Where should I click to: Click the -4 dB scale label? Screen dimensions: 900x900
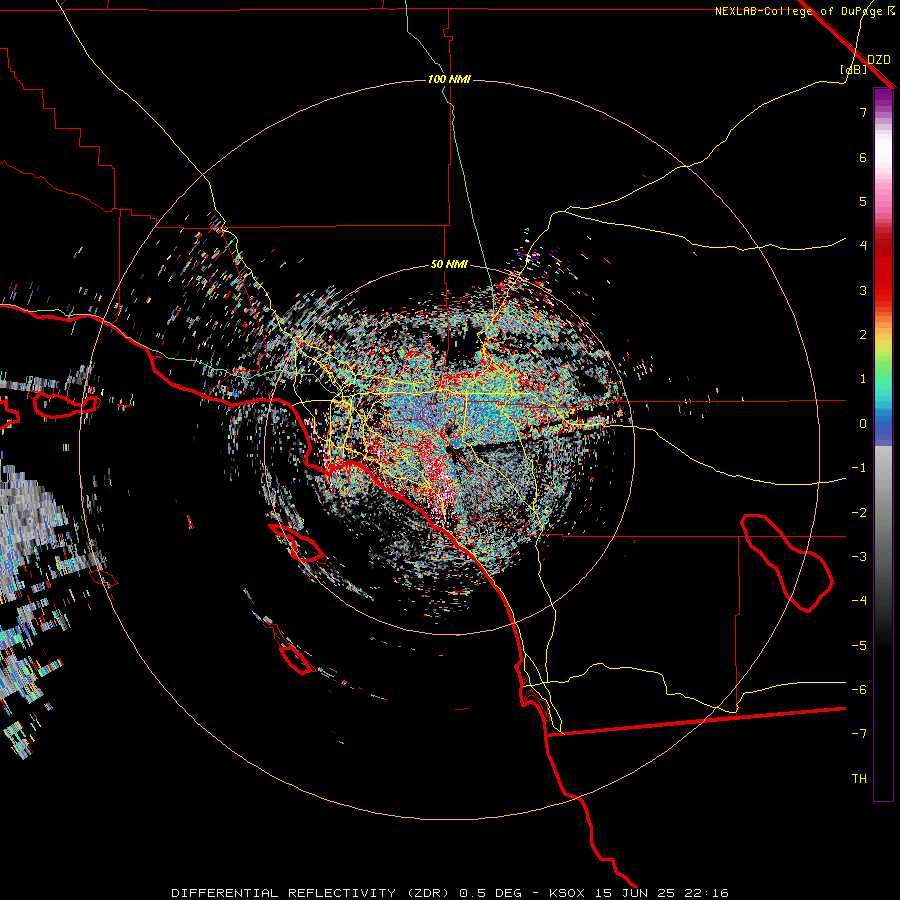point(859,600)
